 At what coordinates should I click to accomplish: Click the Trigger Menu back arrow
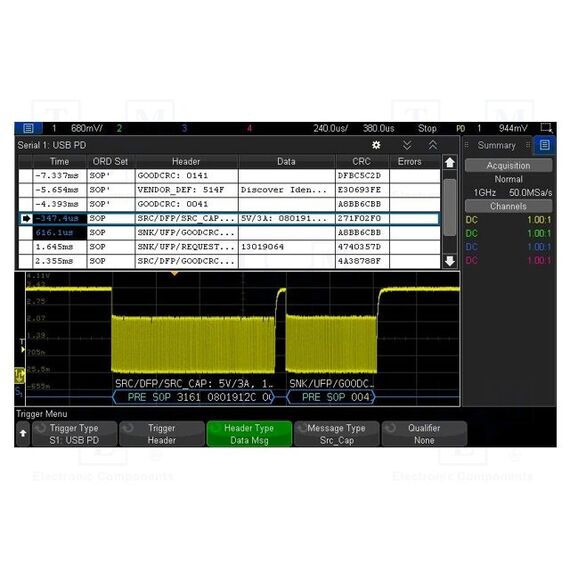pyautogui.click(x=23, y=433)
